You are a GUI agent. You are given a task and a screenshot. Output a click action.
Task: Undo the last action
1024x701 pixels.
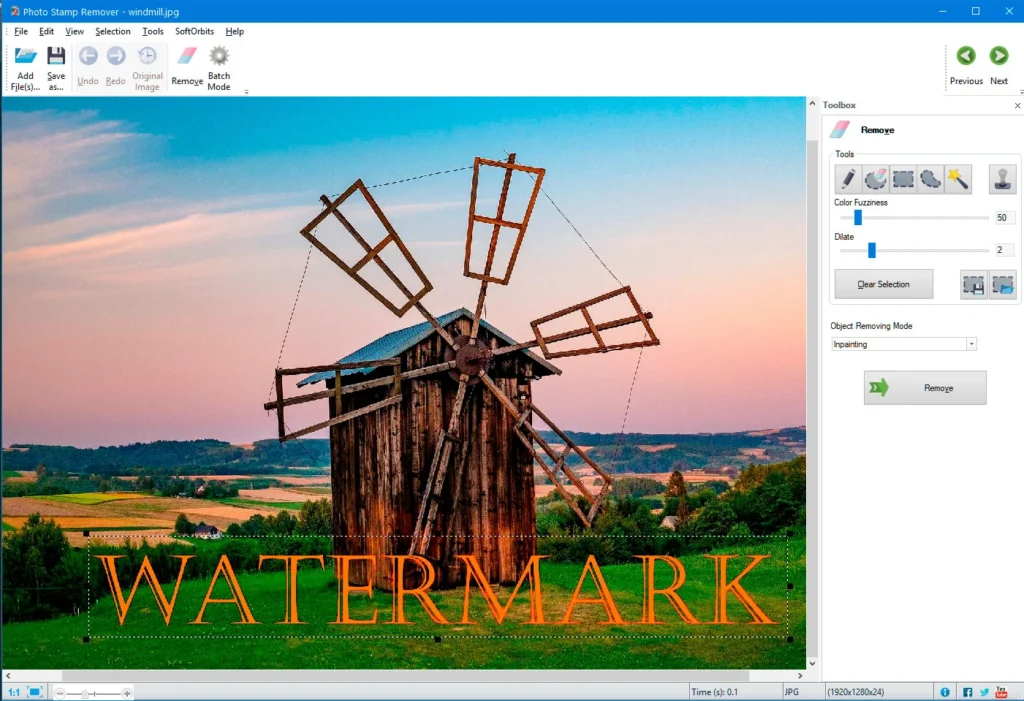88,66
